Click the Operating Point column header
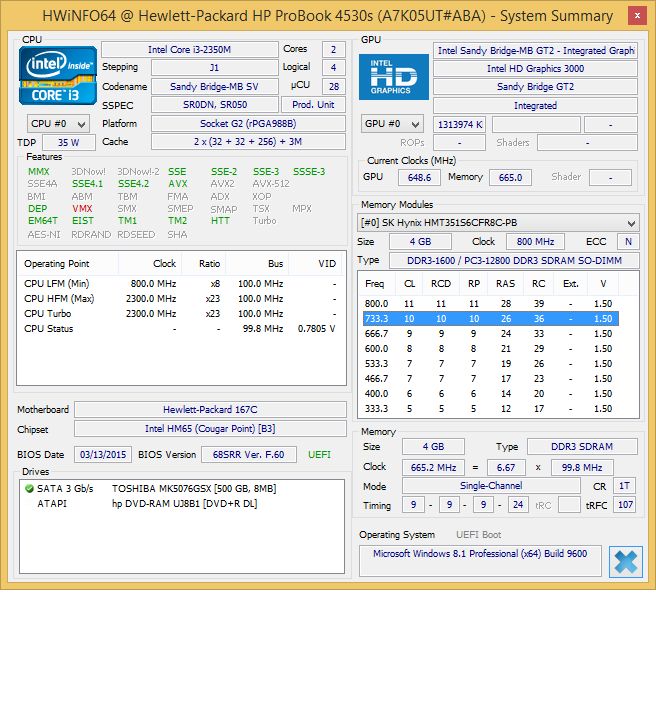The image size is (656, 720). pos(68,264)
